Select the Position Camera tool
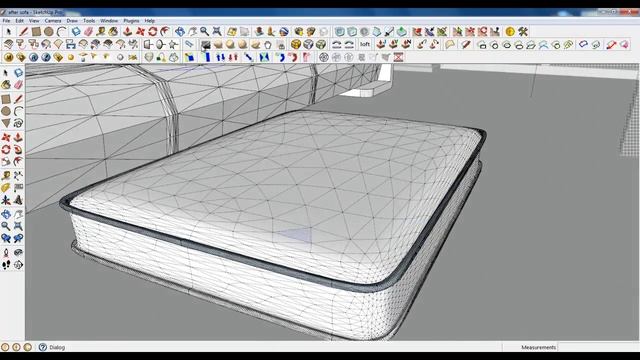 (6, 253)
